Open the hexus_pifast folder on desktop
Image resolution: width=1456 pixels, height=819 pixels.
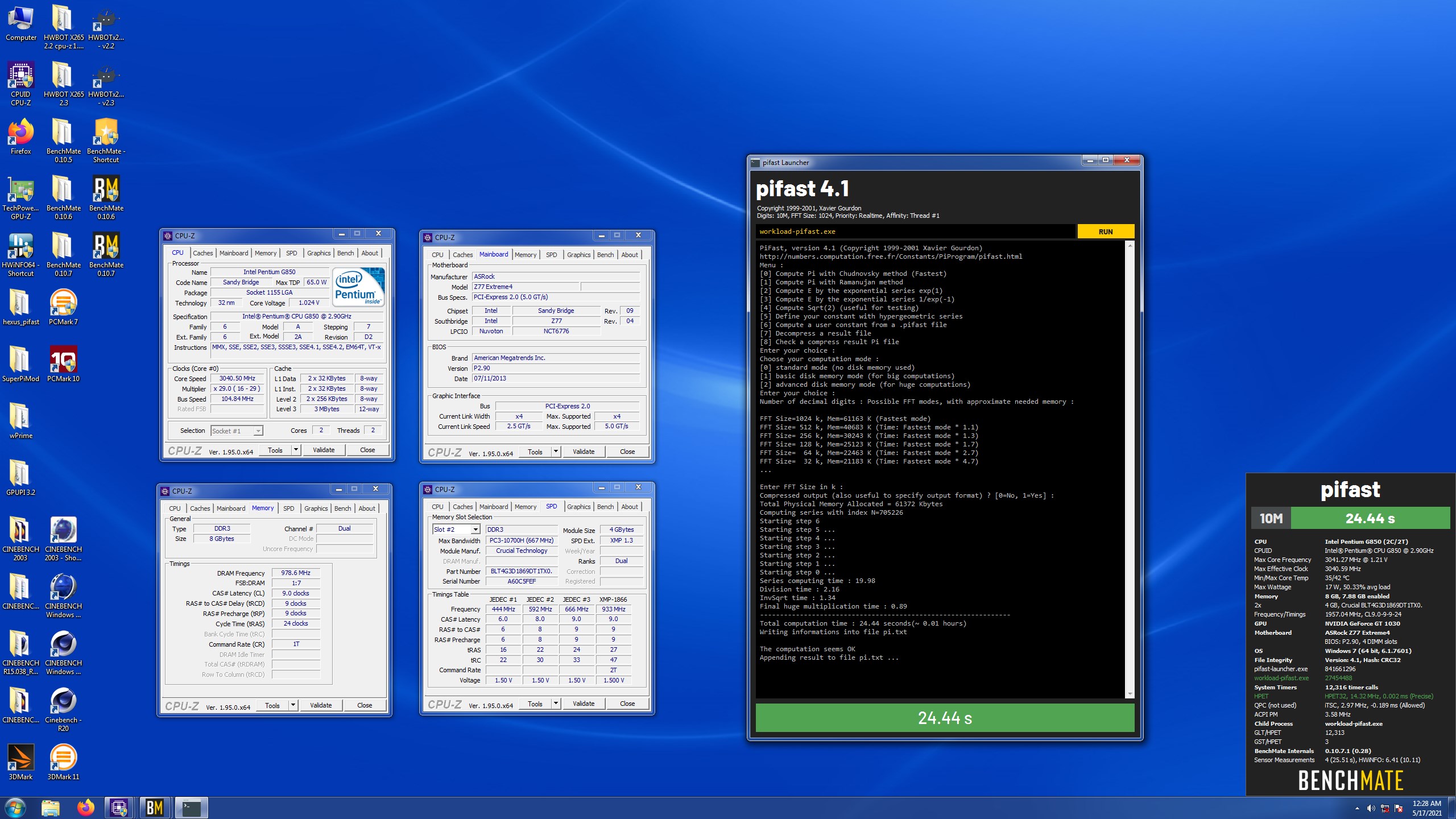[x=20, y=307]
